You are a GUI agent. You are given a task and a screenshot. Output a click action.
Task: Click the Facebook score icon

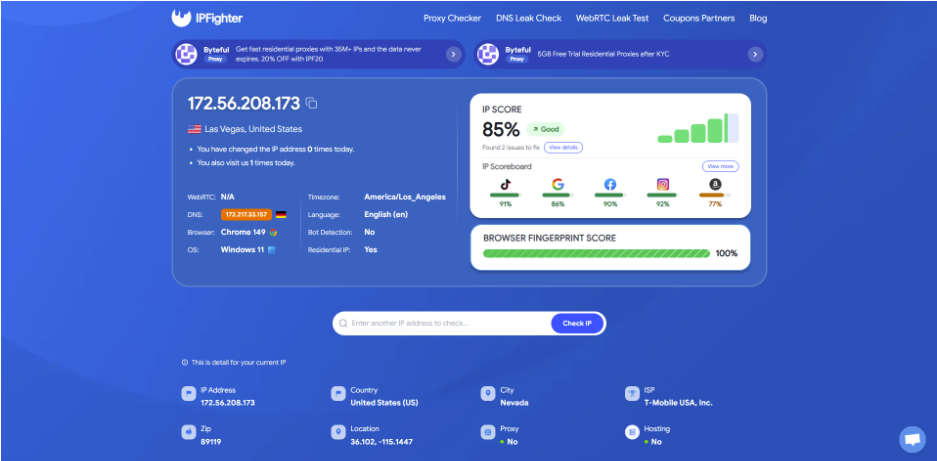610,184
